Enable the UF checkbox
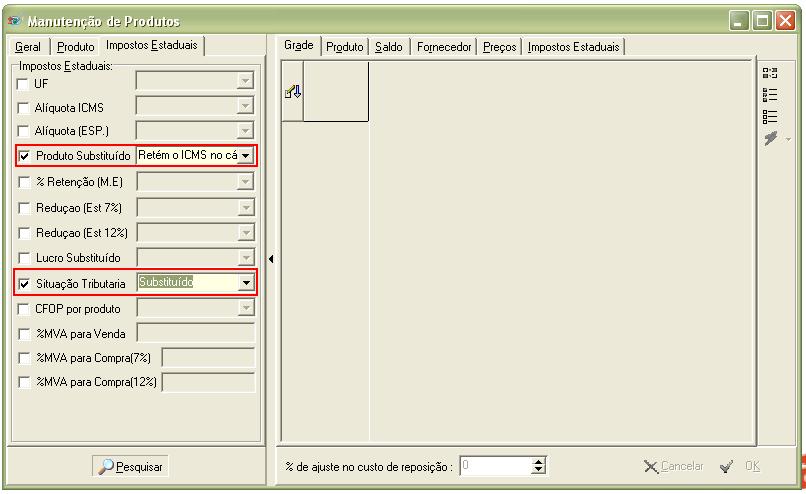This screenshot has height=494, width=806. [23, 84]
